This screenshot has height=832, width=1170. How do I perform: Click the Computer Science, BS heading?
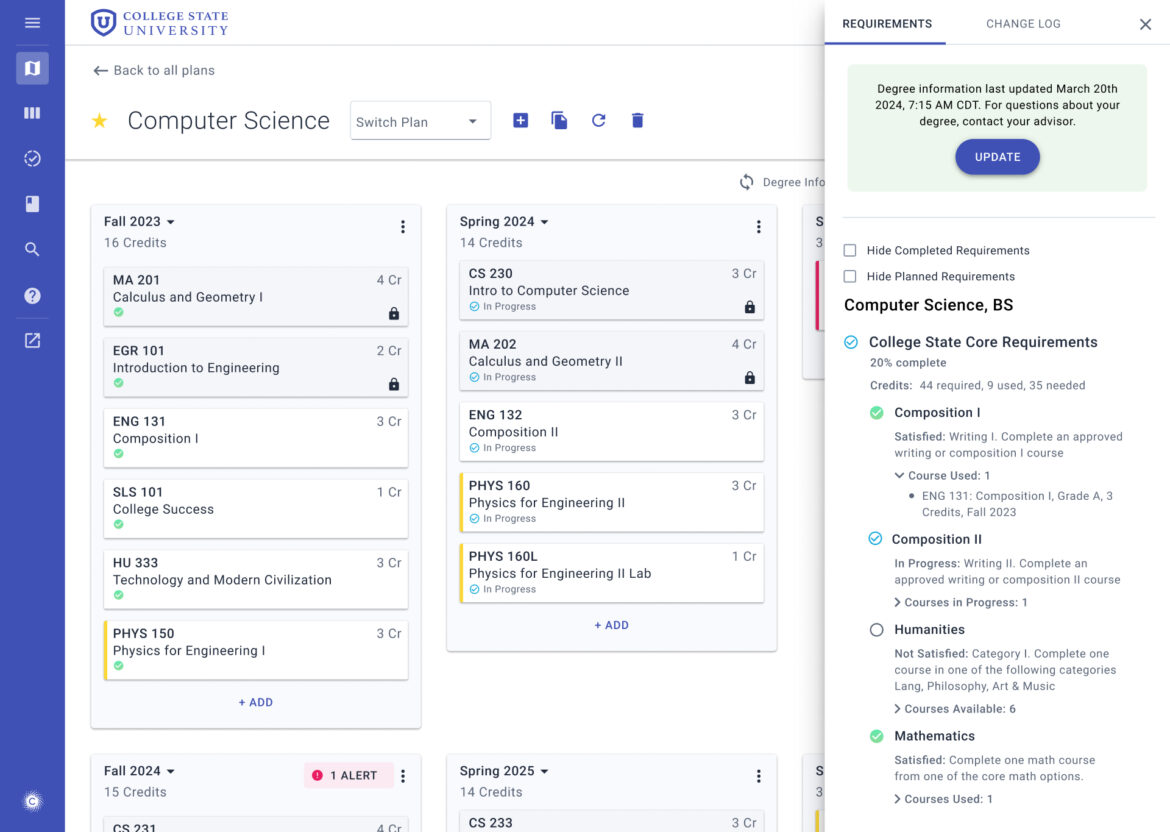pos(928,305)
